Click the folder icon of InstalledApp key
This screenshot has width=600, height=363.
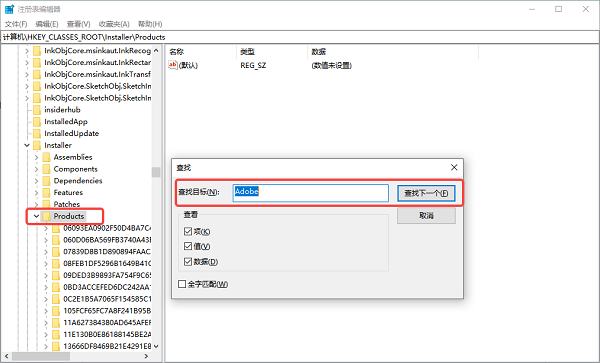[x=37, y=122]
